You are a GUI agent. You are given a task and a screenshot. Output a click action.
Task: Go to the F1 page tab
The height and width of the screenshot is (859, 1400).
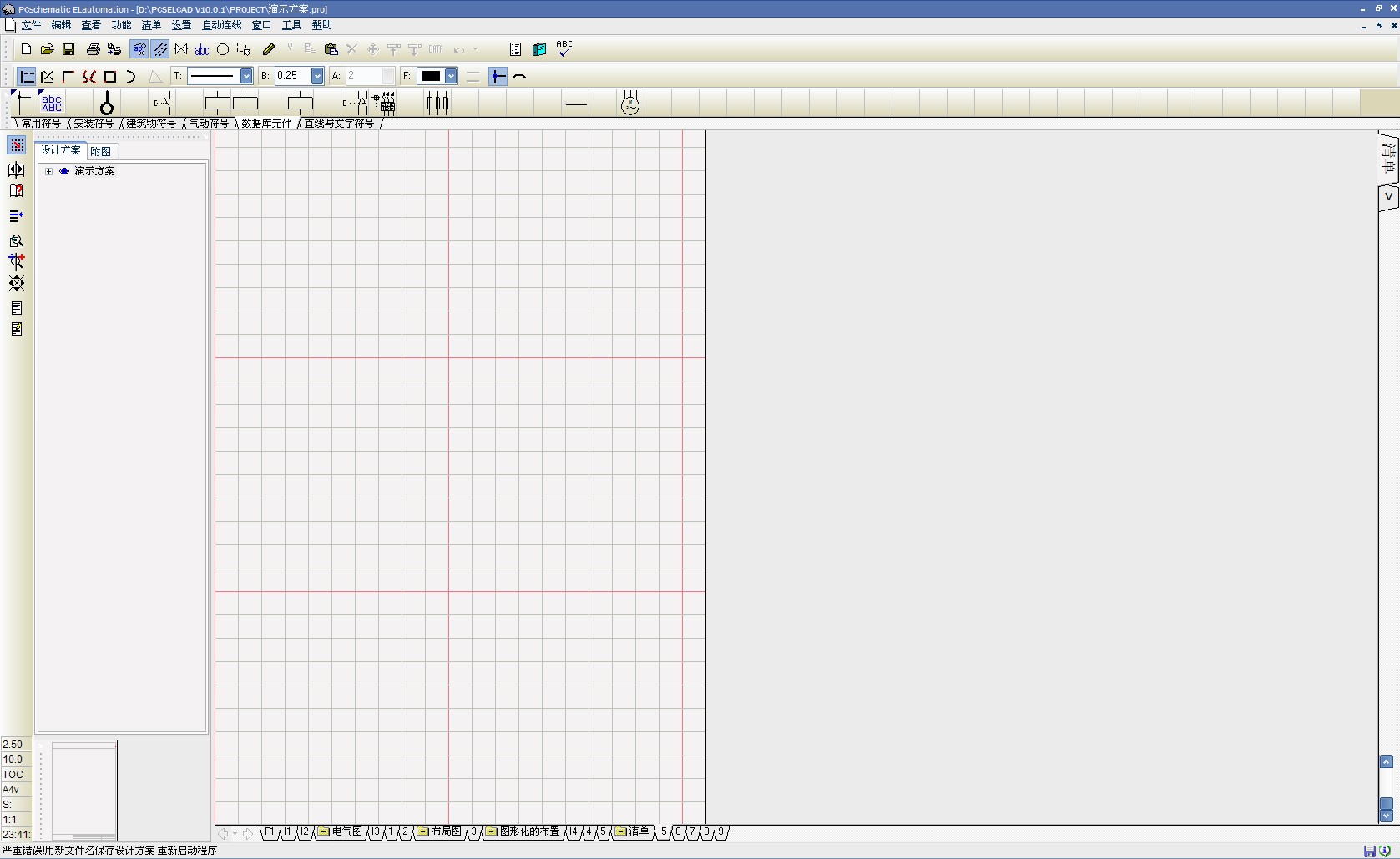click(269, 831)
